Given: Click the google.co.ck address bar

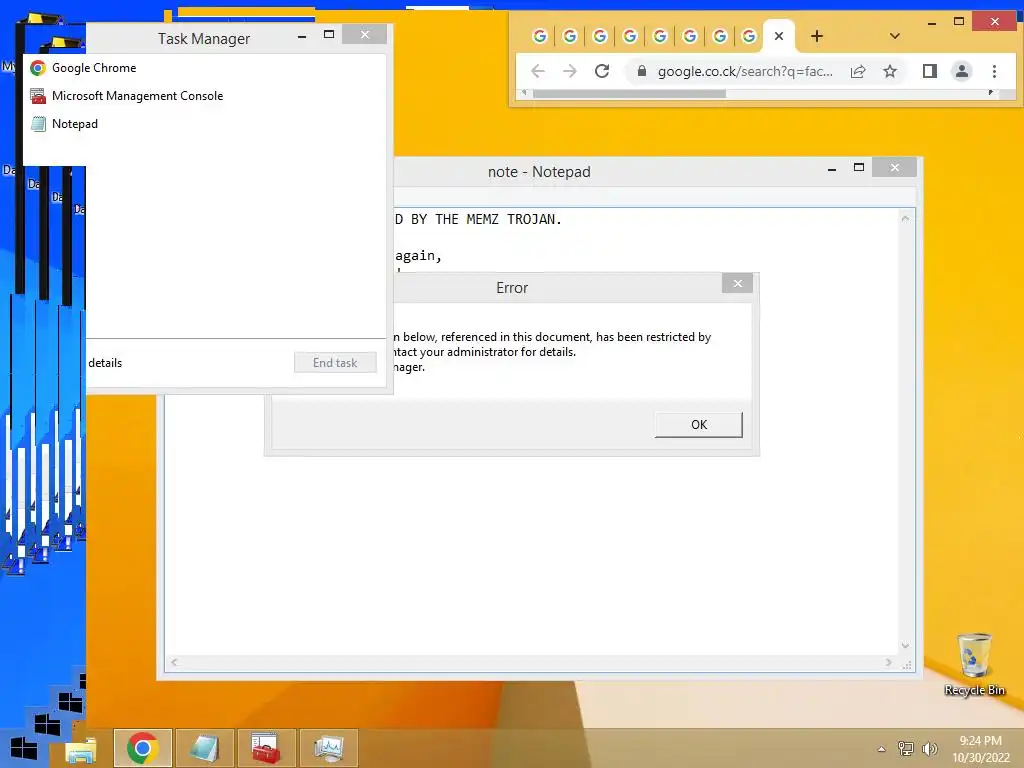Looking at the screenshot, I should pos(745,71).
